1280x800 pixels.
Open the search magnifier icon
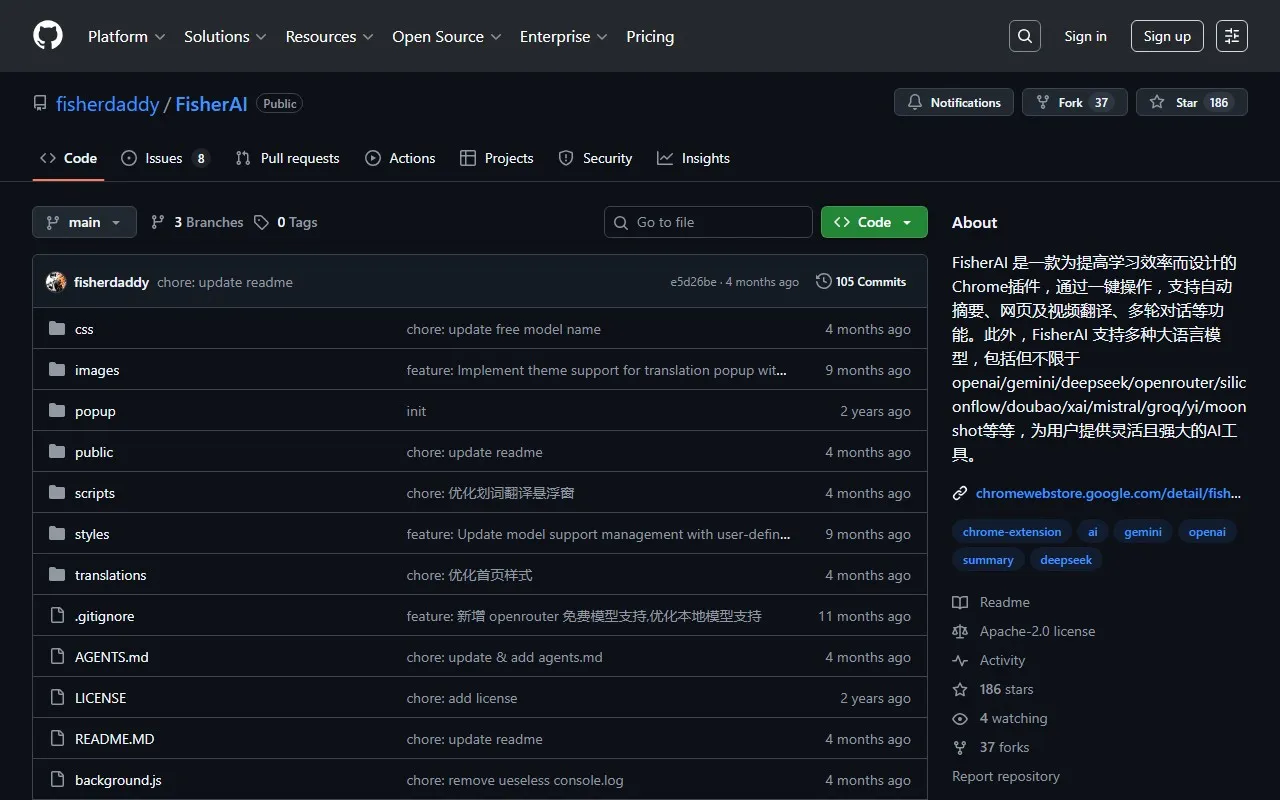coord(1025,36)
